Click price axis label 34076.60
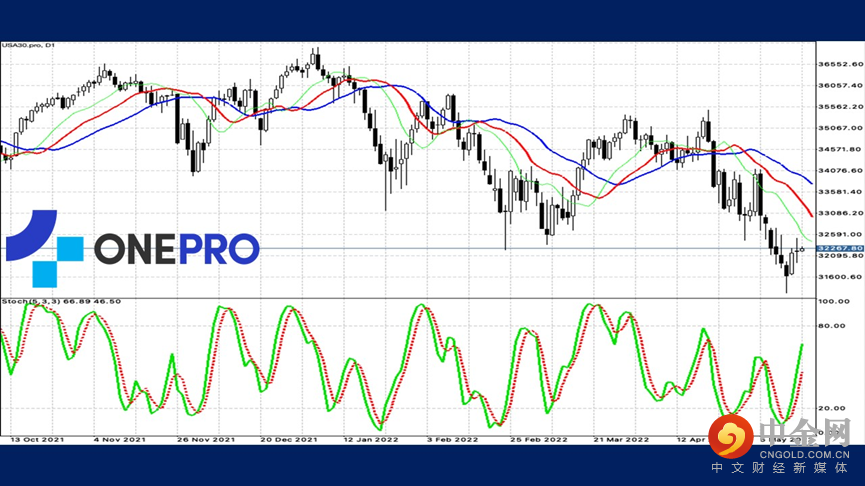 (840, 170)
